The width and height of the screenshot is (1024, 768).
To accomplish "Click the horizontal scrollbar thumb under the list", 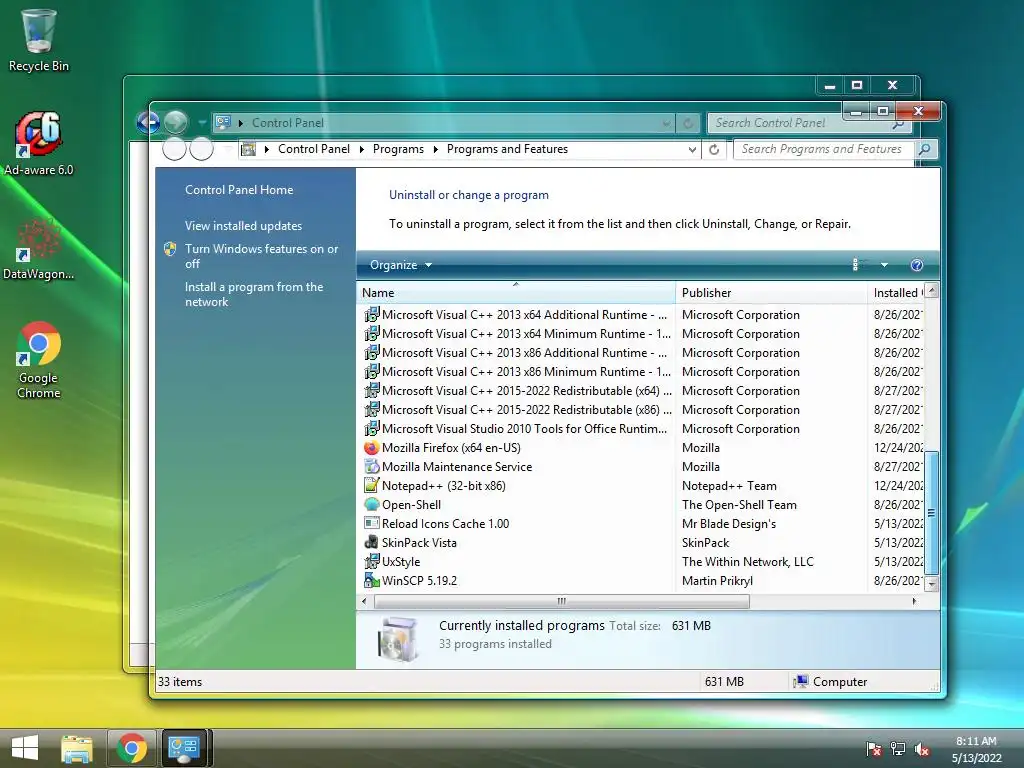I will (562, 601).
